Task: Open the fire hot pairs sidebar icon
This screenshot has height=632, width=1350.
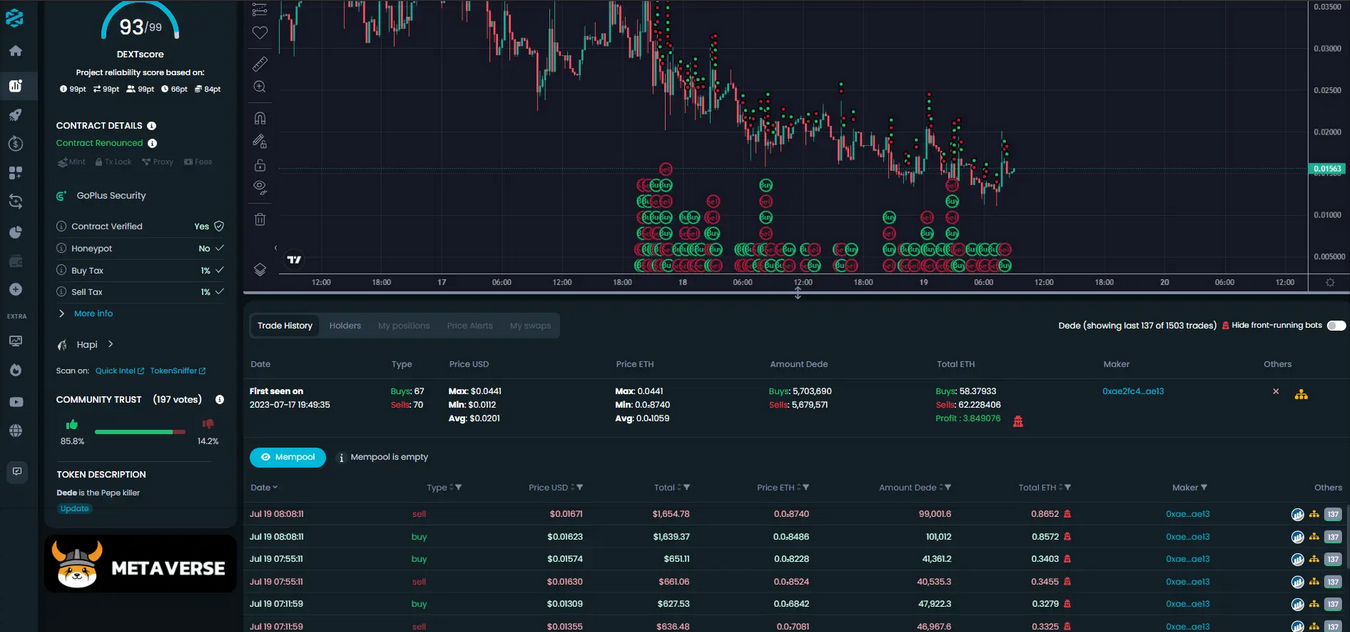Action: (x=15, y=370)
